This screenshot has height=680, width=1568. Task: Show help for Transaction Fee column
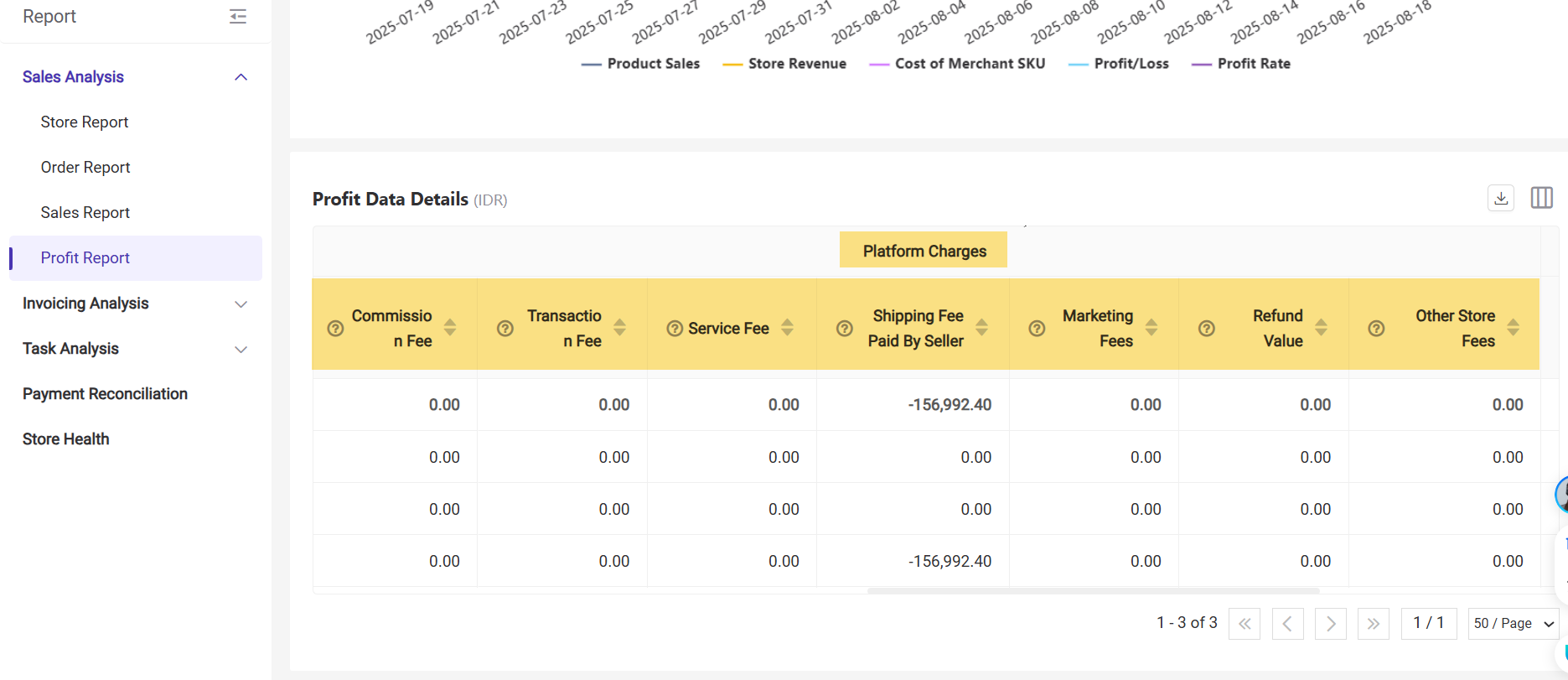click(x=505, y=329)
